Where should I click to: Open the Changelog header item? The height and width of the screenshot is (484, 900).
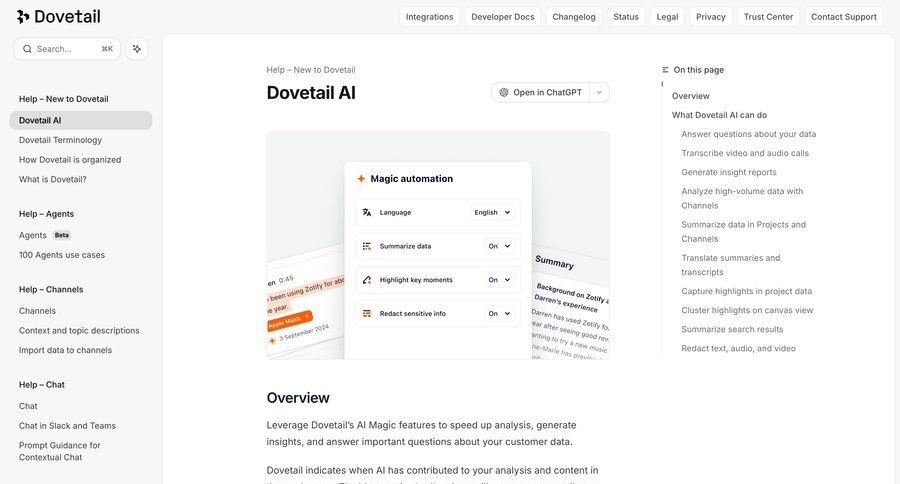click(x=574, y=17)
